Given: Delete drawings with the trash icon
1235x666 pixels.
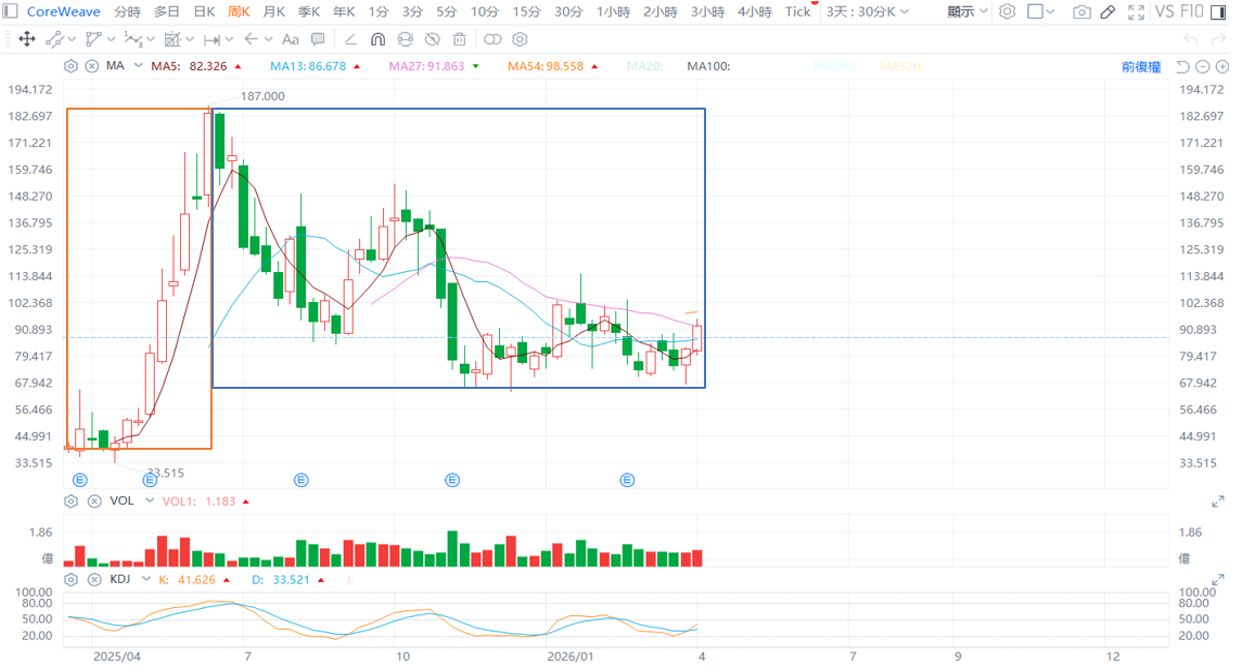Looking at the screenshot, I should coord(459,39).
